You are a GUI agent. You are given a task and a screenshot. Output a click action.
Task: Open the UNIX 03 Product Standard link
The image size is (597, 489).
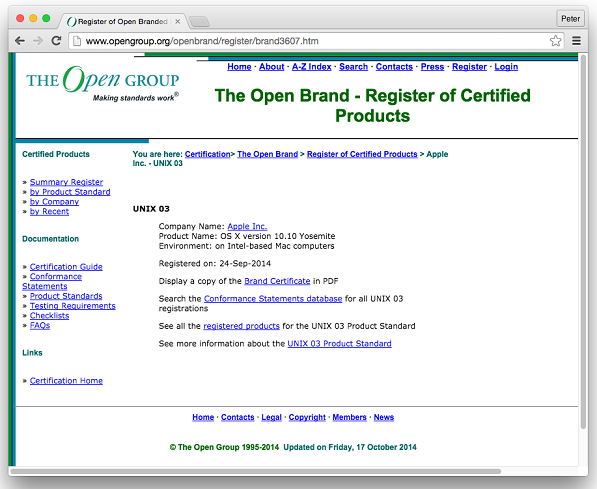(339, 344)
